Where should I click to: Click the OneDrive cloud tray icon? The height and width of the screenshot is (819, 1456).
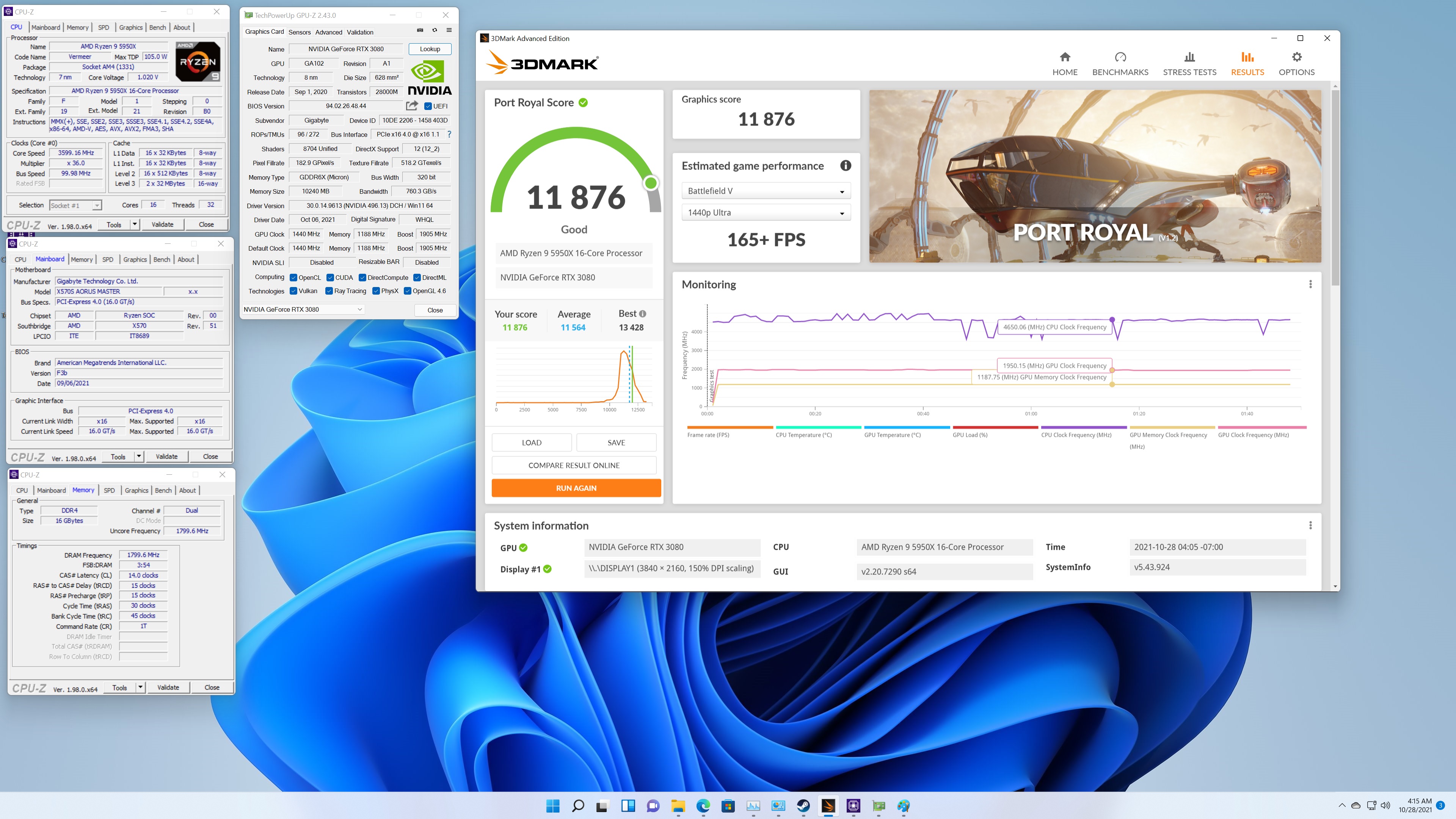pyautogui.click(x=1356, y=805)
